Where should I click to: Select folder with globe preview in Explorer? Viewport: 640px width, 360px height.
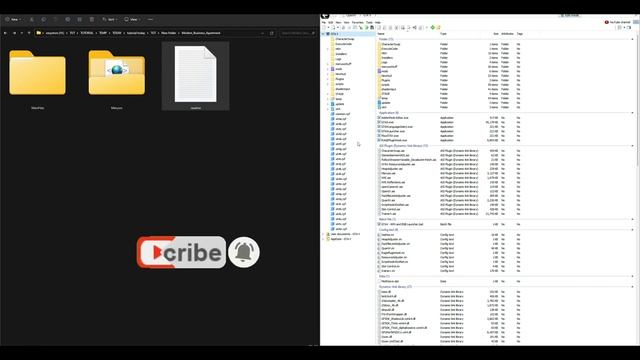117,76
